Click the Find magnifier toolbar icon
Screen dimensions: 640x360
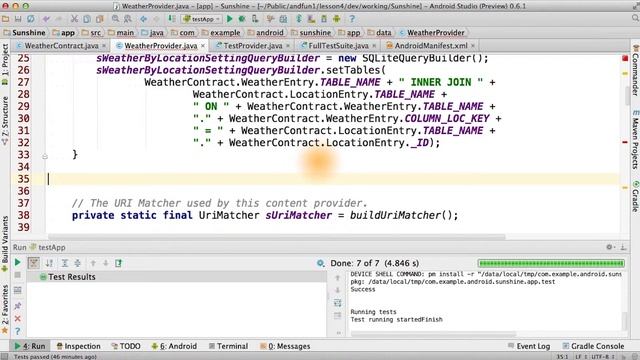[x=116, y=19]
